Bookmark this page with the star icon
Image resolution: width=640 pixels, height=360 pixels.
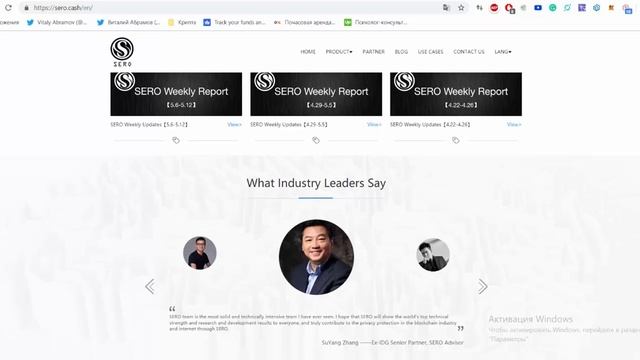click(x=461, y=8)
